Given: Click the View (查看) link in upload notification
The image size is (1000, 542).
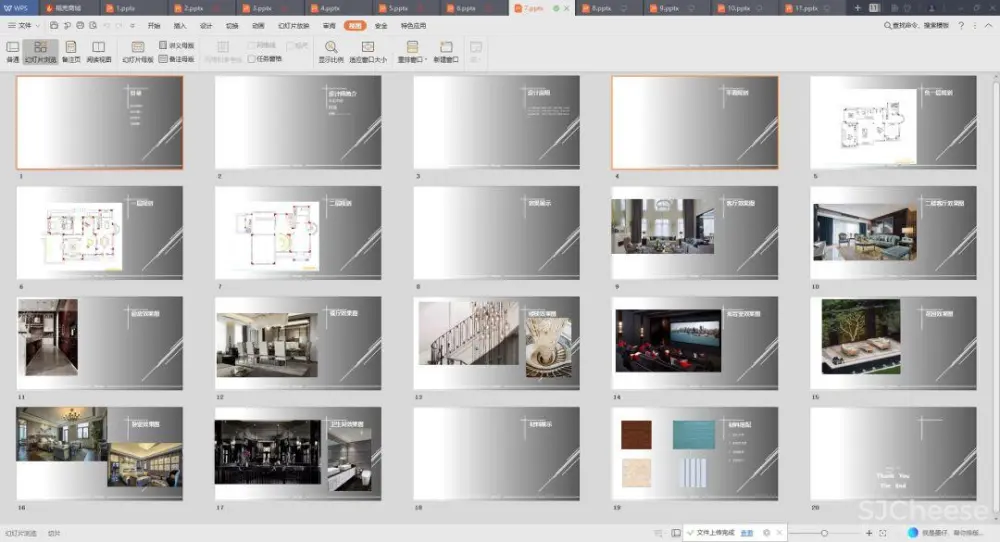Looking at the screenshot, I should point(746,533).
